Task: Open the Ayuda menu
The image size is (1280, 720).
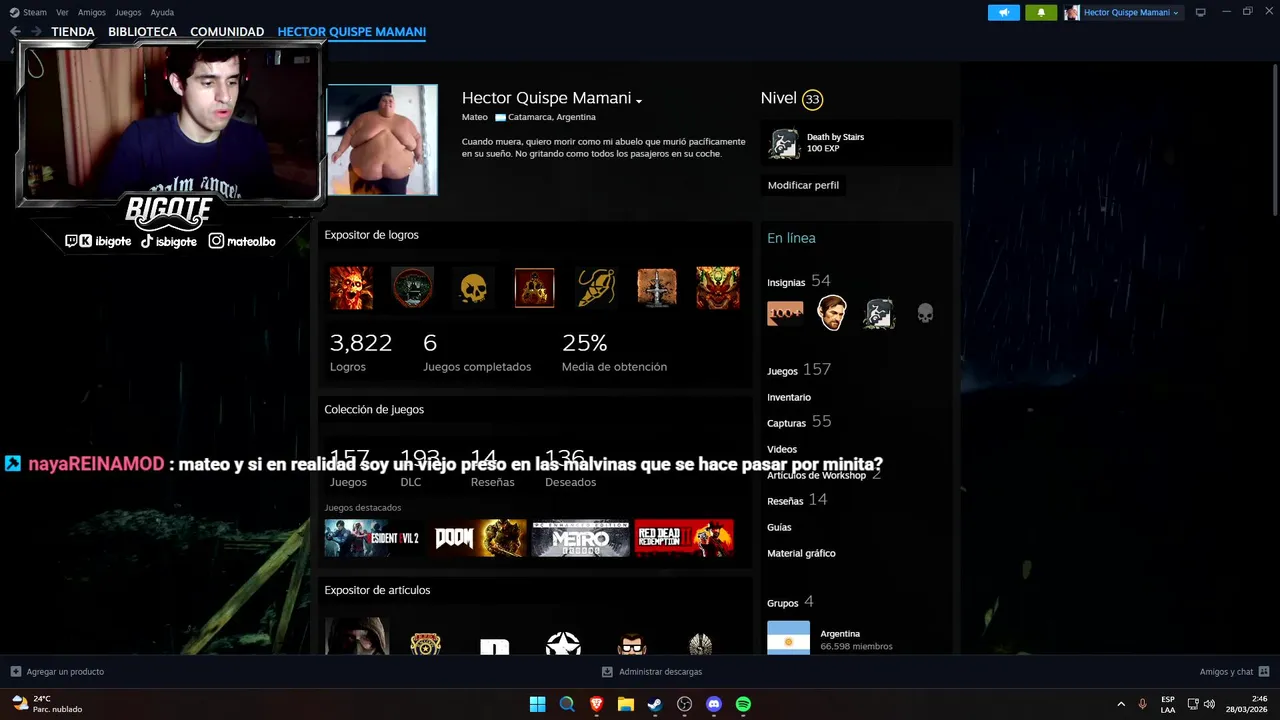Action: pos(162,12)
